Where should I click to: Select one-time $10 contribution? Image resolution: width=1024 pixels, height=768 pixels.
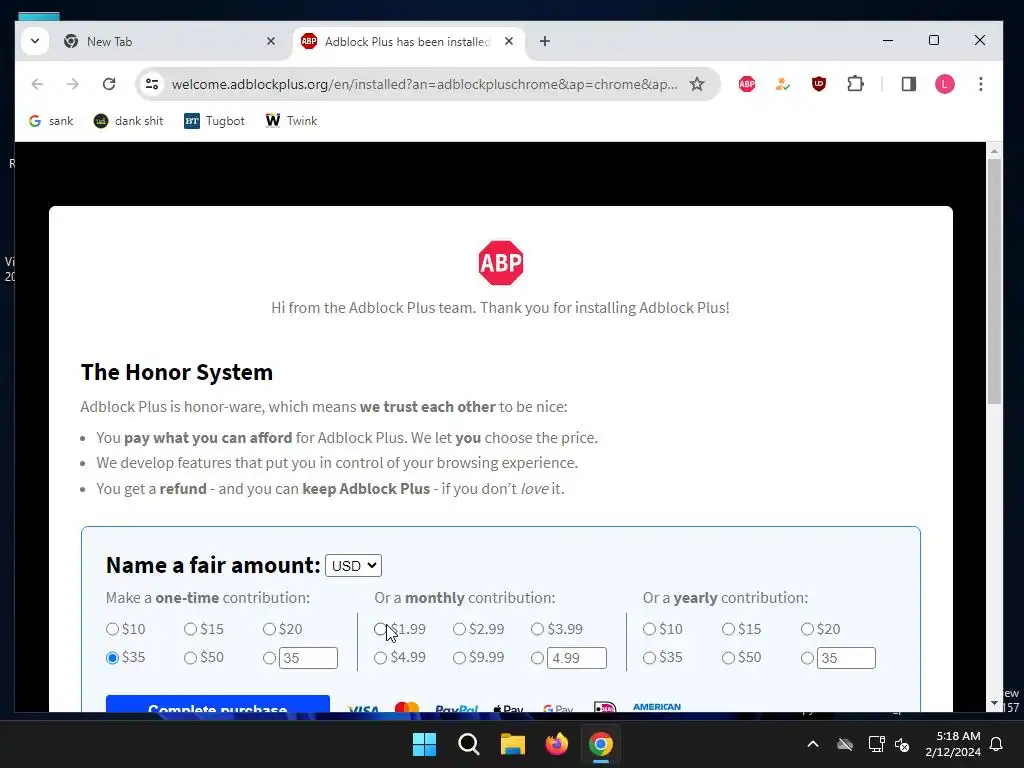pyautogui.click(x=112, y=629)
